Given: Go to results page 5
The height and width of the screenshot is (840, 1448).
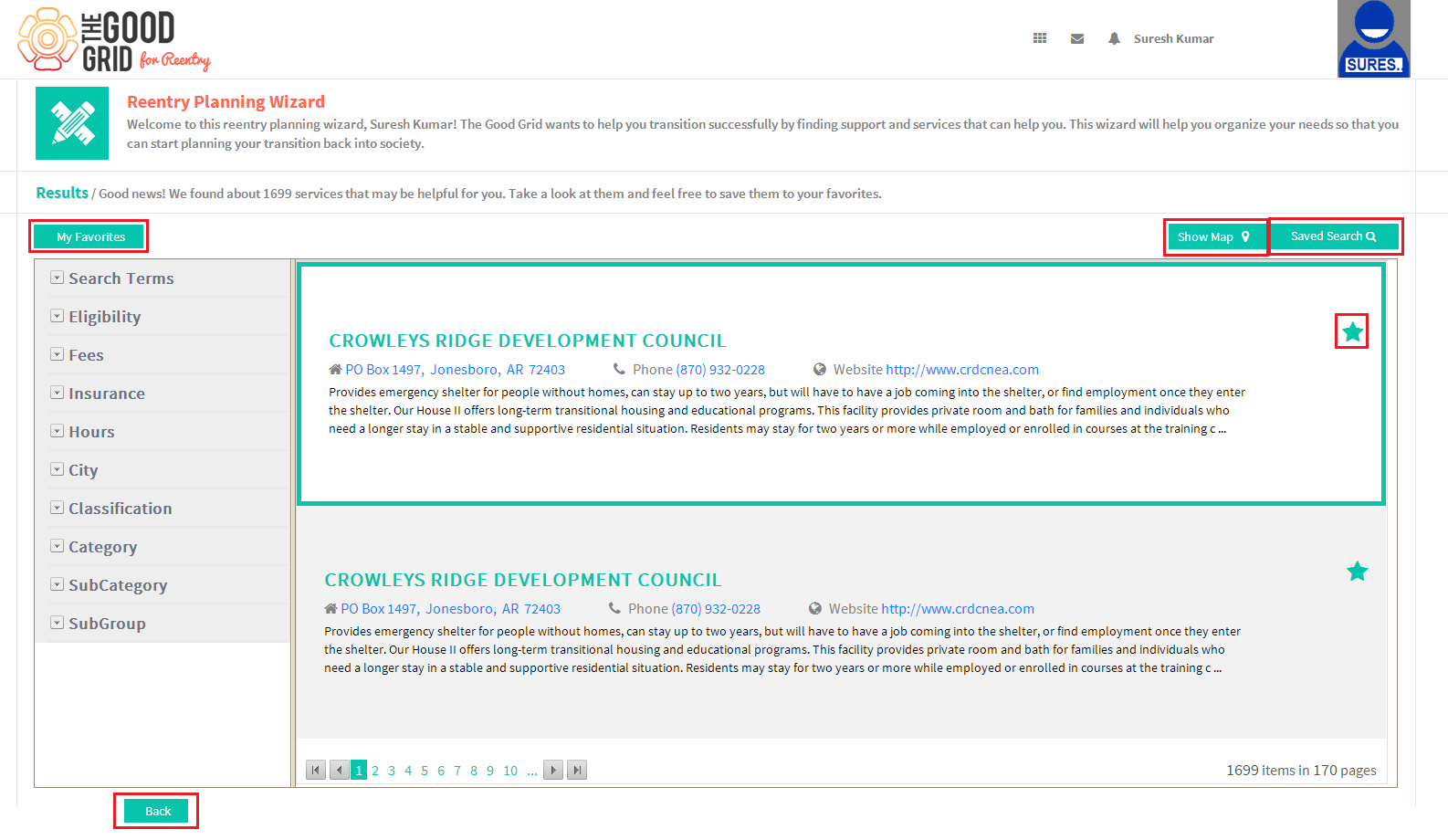Looking at the screenshot, I should 425,771.
